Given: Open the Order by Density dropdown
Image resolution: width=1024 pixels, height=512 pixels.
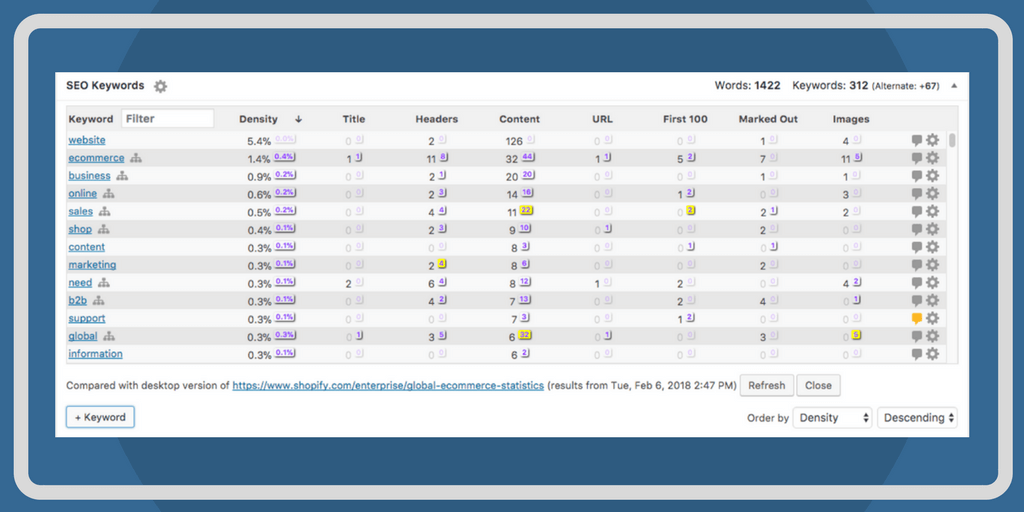Looking at the screenshot, I should point(832,418).
